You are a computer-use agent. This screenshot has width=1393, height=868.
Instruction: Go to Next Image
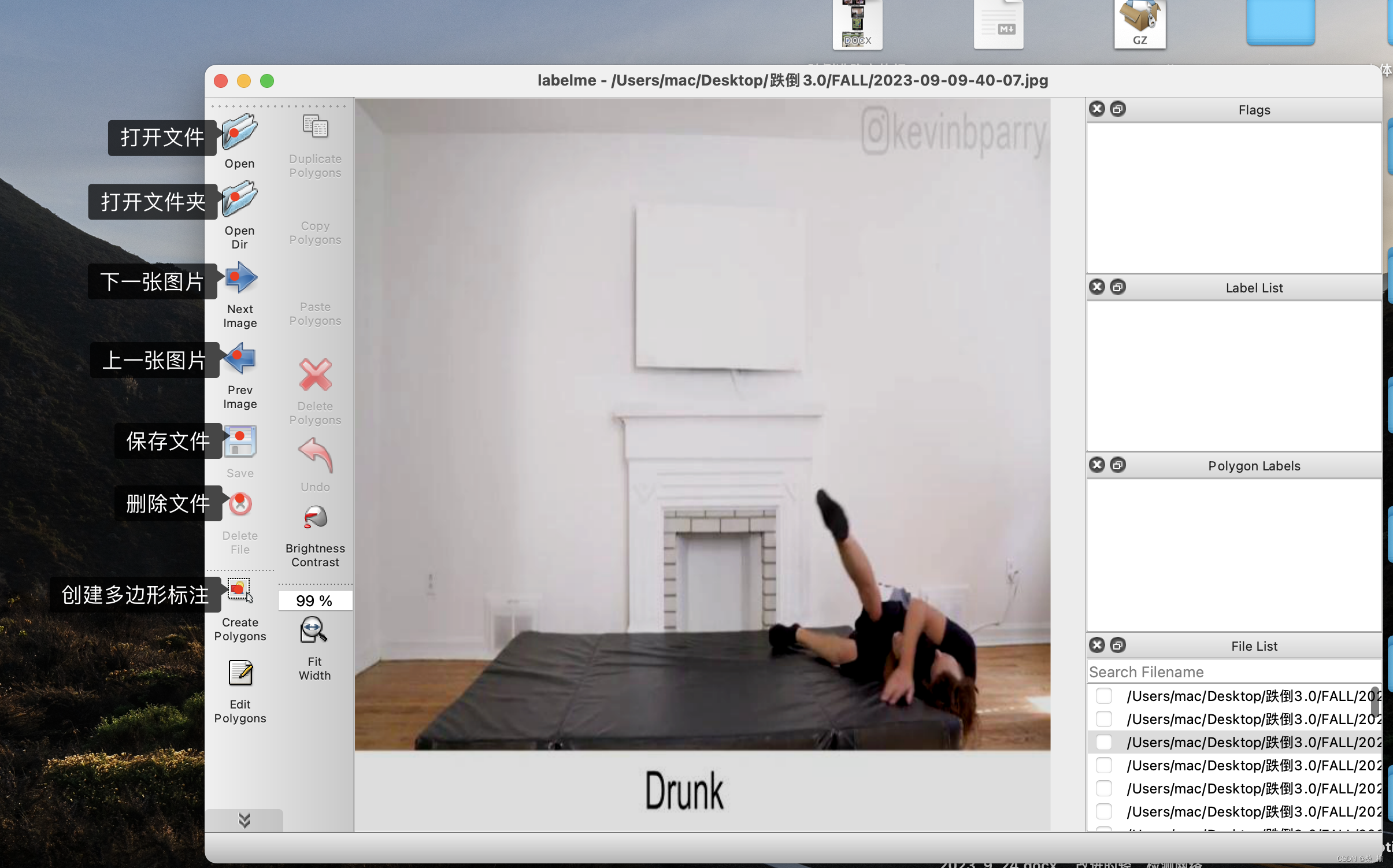(x=240, y=278)
